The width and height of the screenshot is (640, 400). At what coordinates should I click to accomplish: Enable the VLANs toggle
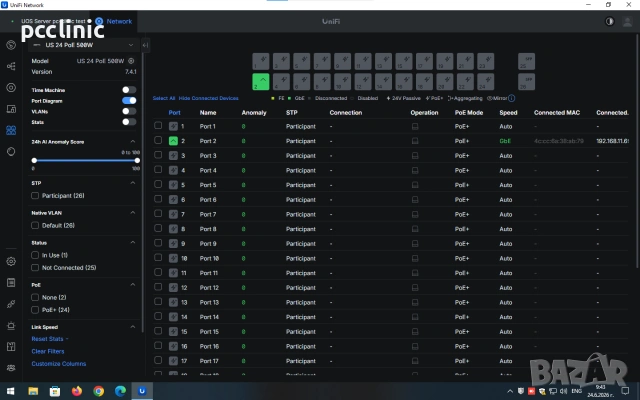click(129, 111)
